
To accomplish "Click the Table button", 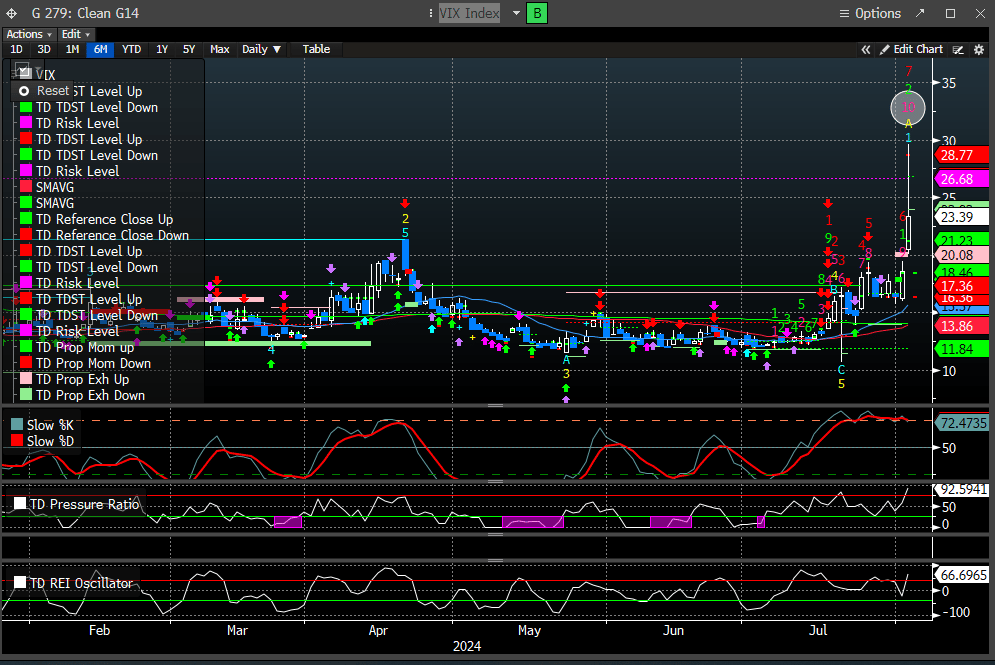I will click(316, 49).
